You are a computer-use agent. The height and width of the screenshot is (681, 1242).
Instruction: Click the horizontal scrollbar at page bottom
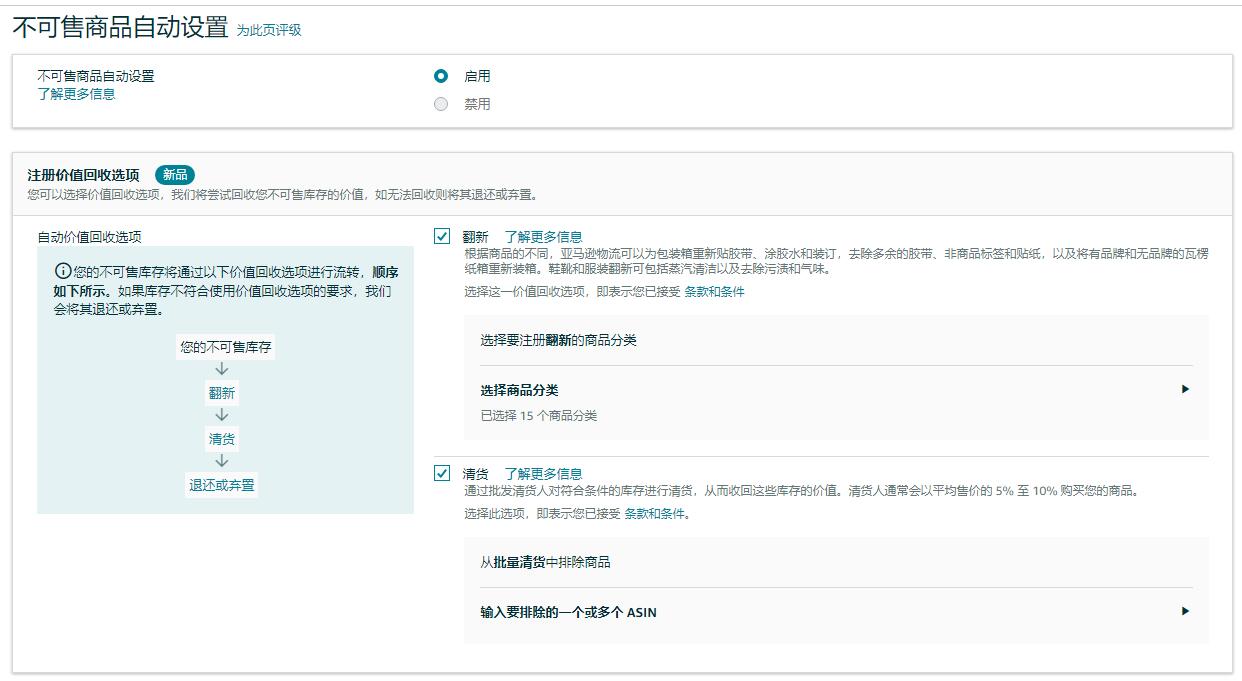[x=620, y=676]
